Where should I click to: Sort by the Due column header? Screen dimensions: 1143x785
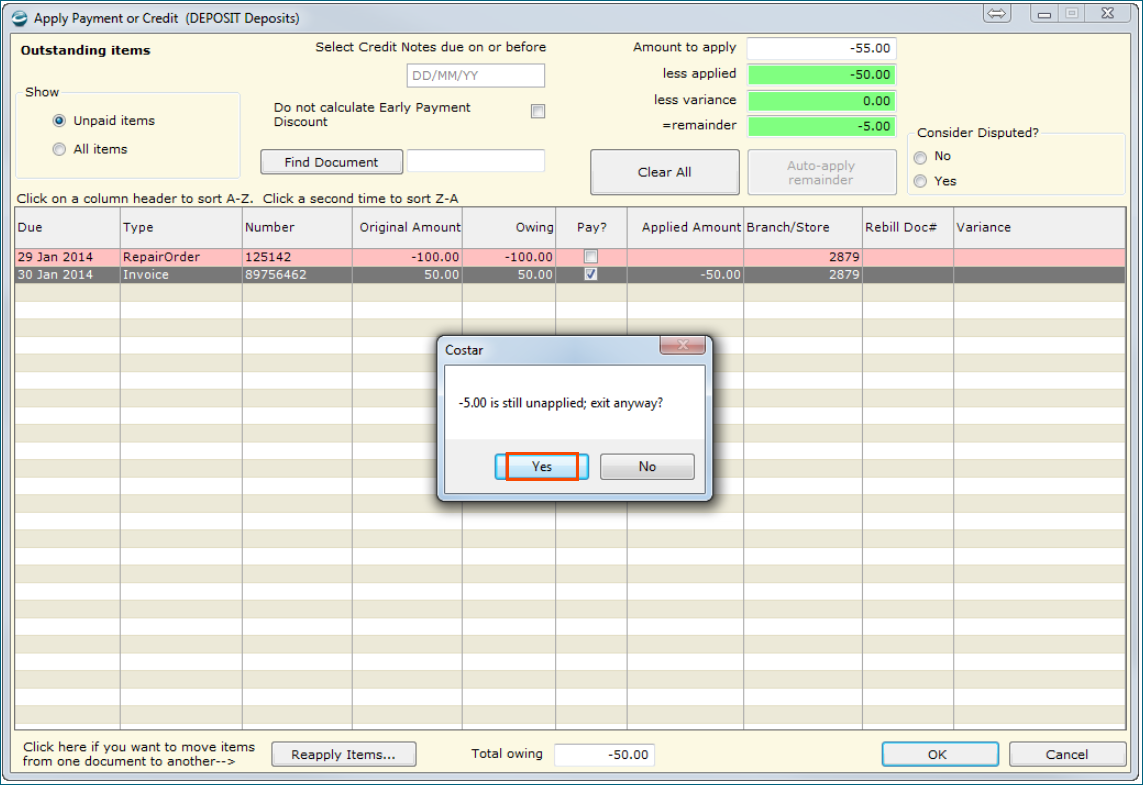pos(67,227)
